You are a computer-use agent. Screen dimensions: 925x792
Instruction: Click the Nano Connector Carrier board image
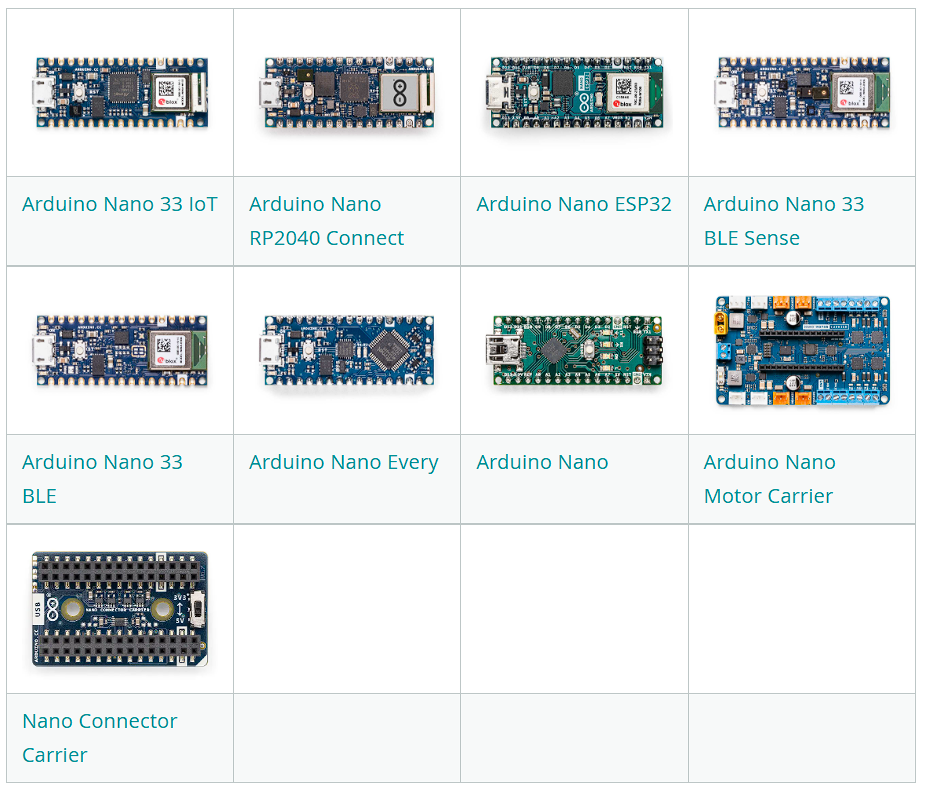tap(120, 608)
